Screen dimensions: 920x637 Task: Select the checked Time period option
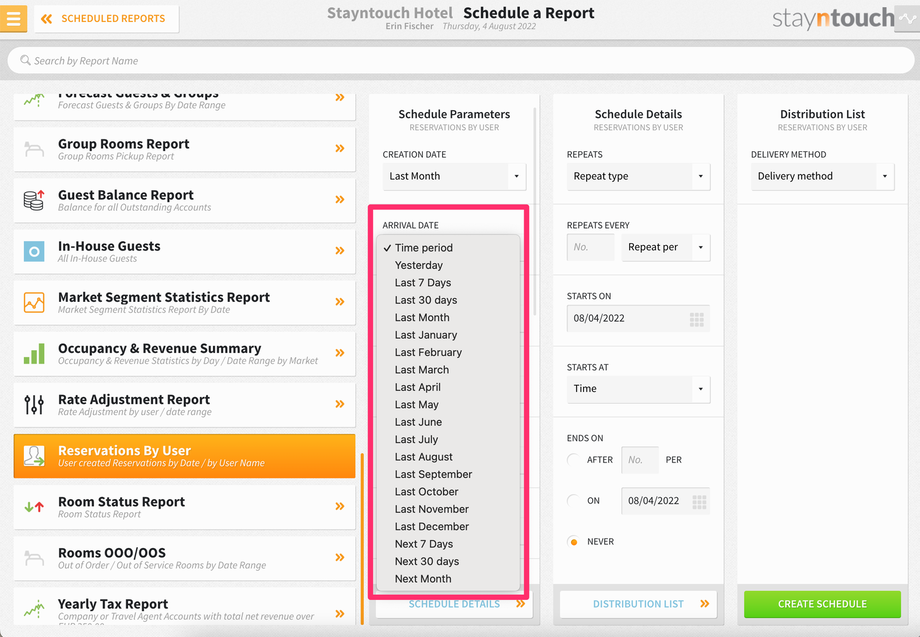[448, 248]
